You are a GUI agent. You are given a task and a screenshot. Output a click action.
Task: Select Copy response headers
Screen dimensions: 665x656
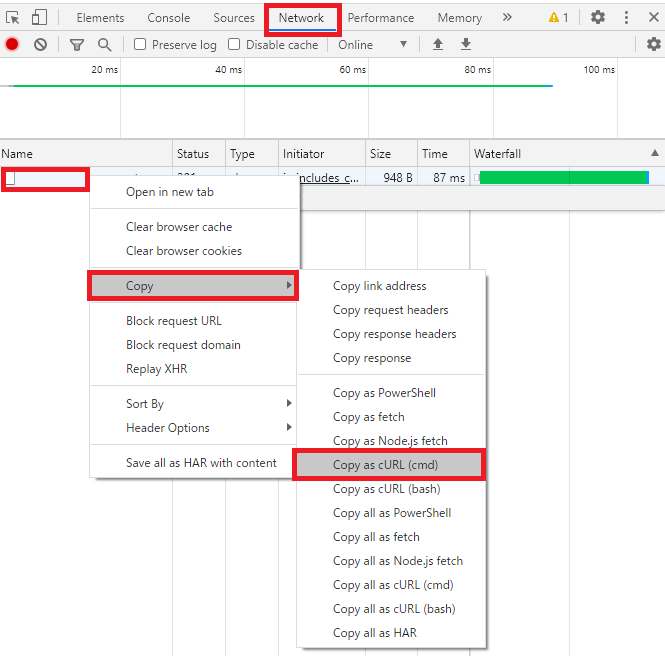(391, 334)
